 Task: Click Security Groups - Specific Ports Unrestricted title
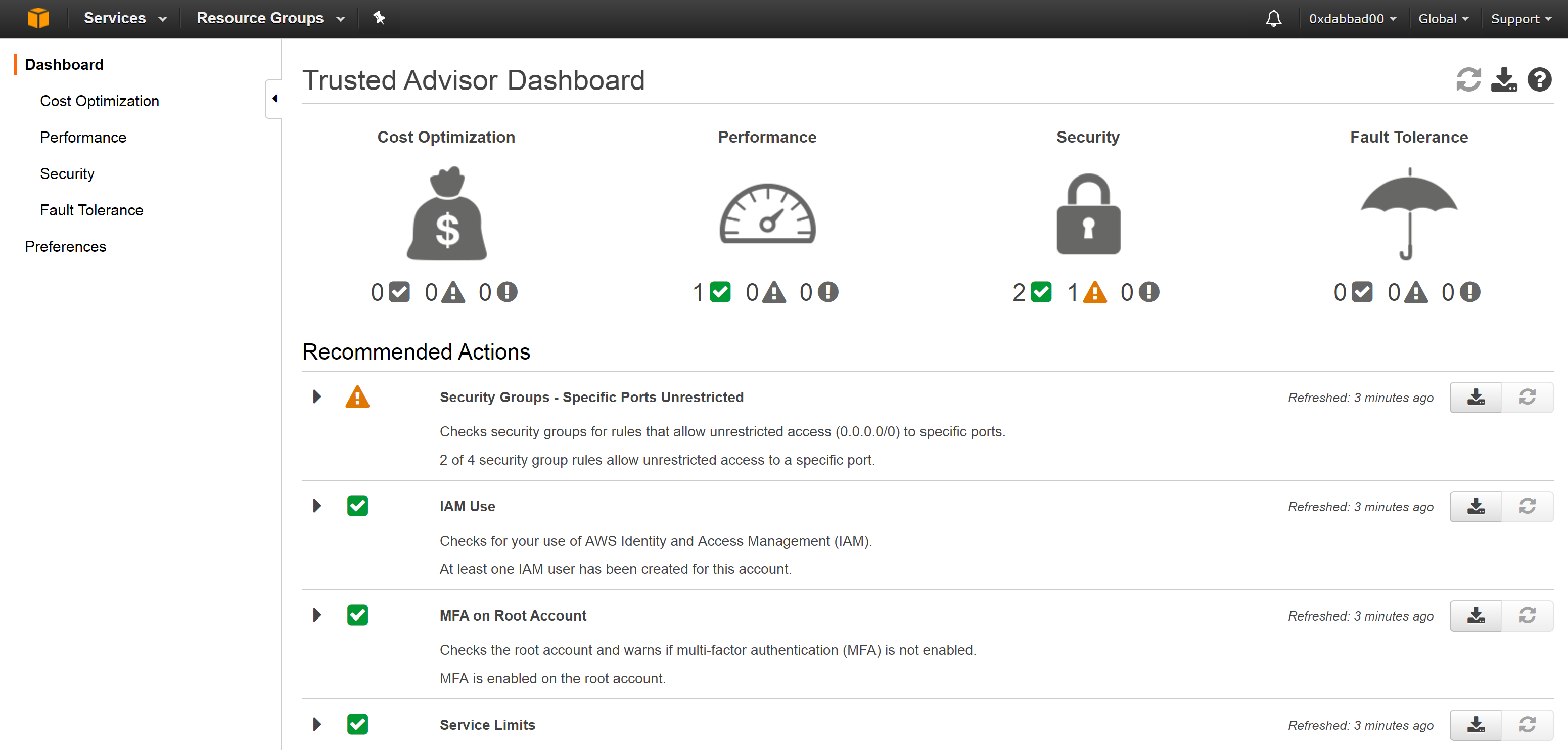pyautogui.click(x=591, y=398)
